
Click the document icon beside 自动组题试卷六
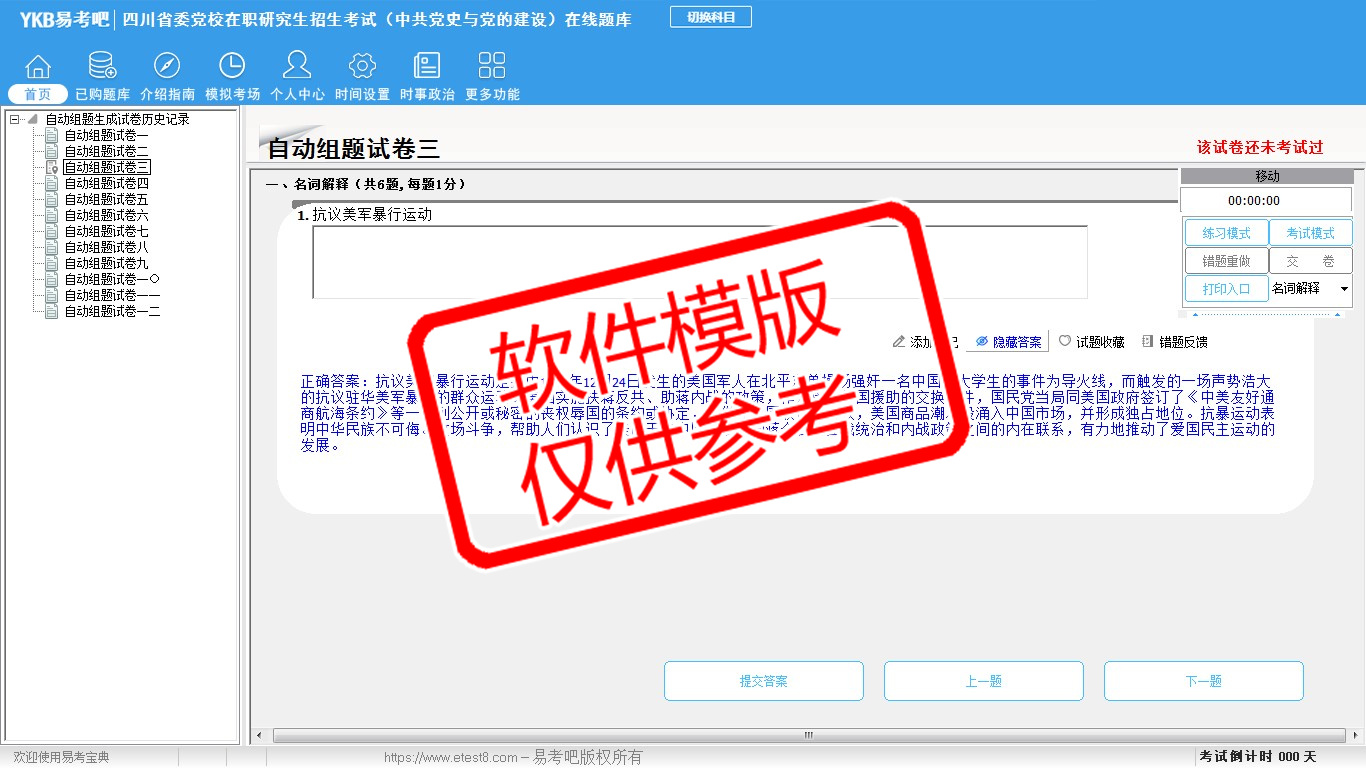52,215
